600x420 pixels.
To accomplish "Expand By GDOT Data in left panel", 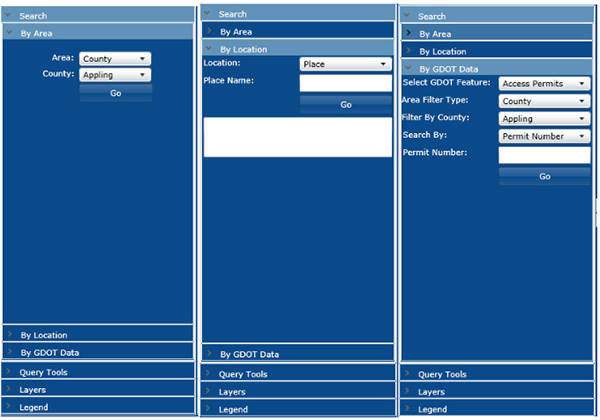I will (98, 352).
